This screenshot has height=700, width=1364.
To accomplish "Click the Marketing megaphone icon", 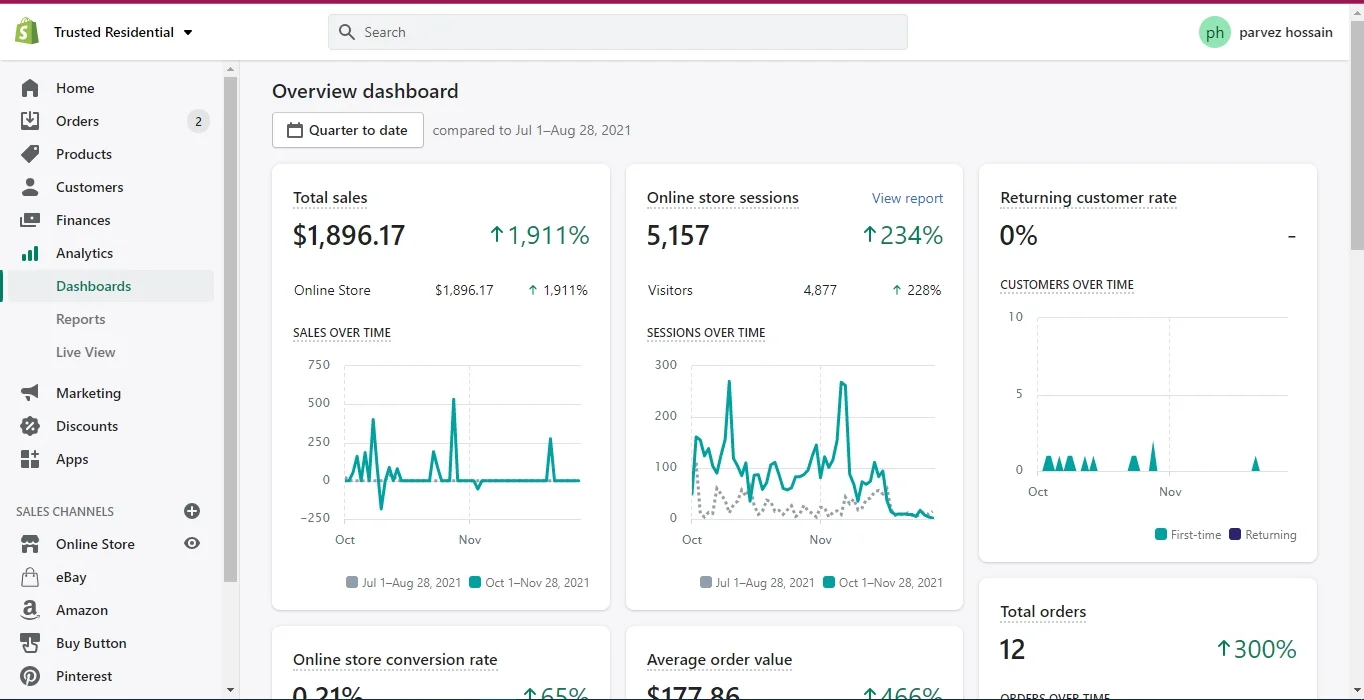I will 30,393.
